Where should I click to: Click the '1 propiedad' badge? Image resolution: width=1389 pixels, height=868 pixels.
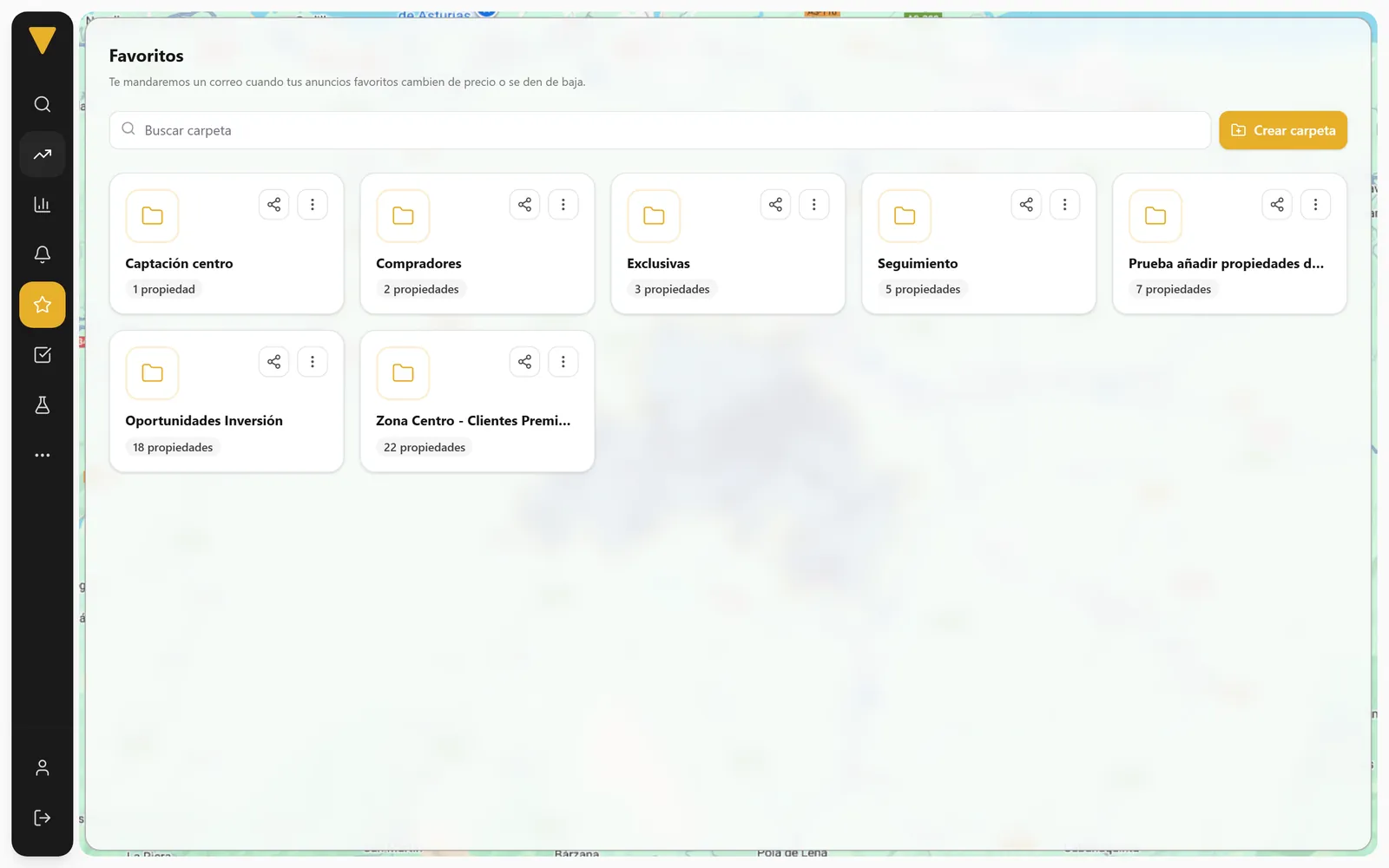pyautogui.click(x=164, y=289)
